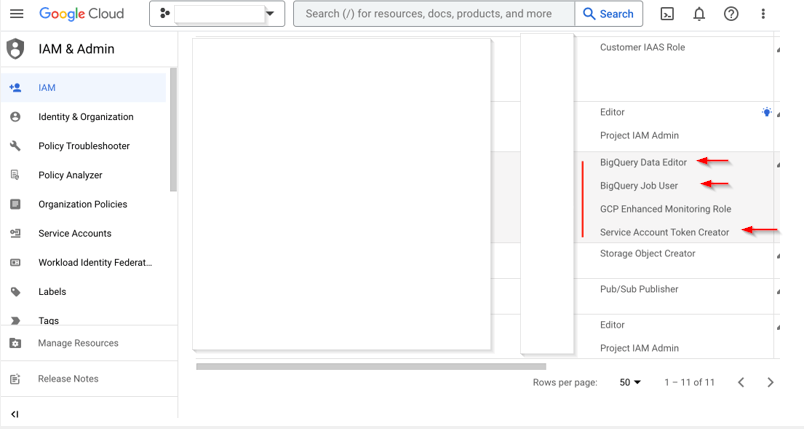
Task: Click the Release Notes icon
Action: coord(15,379)
